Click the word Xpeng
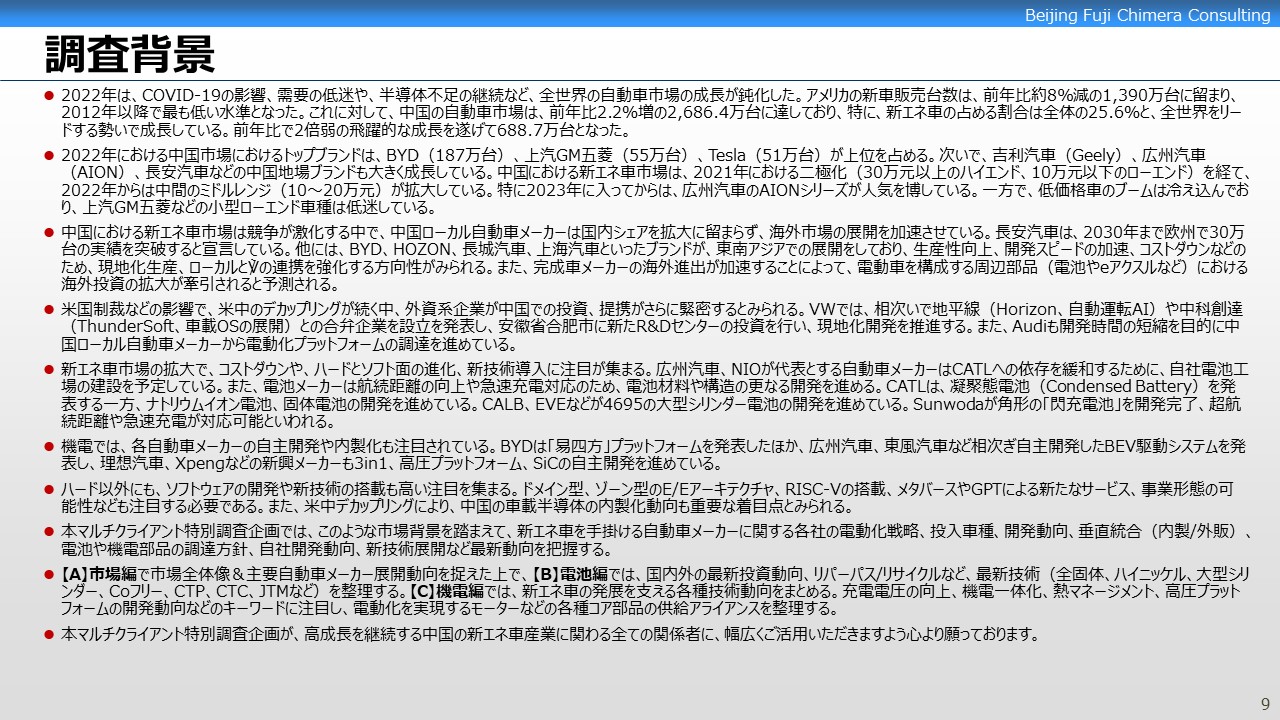 [198, 464]
